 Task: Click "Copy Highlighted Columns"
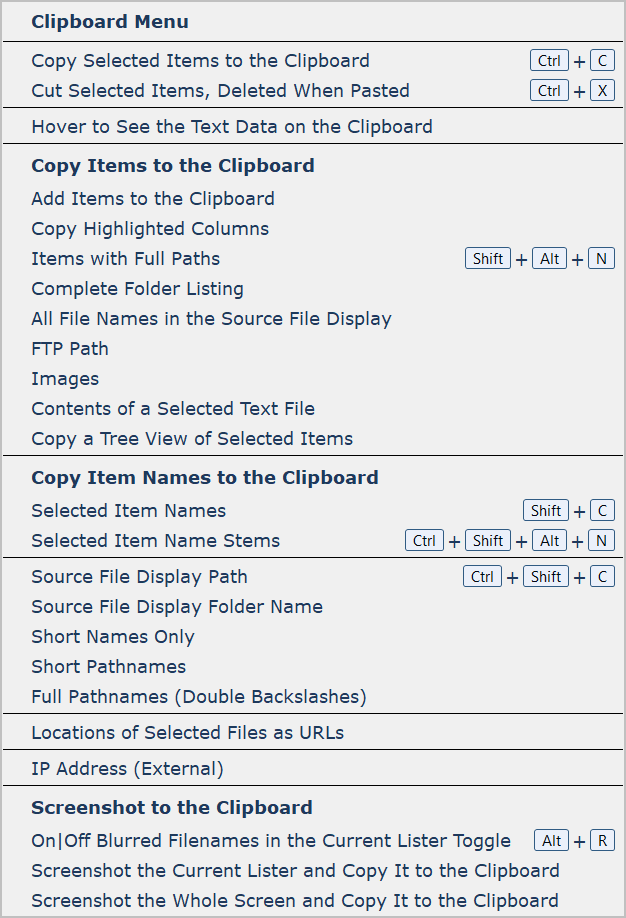click(x=150, y=228)
